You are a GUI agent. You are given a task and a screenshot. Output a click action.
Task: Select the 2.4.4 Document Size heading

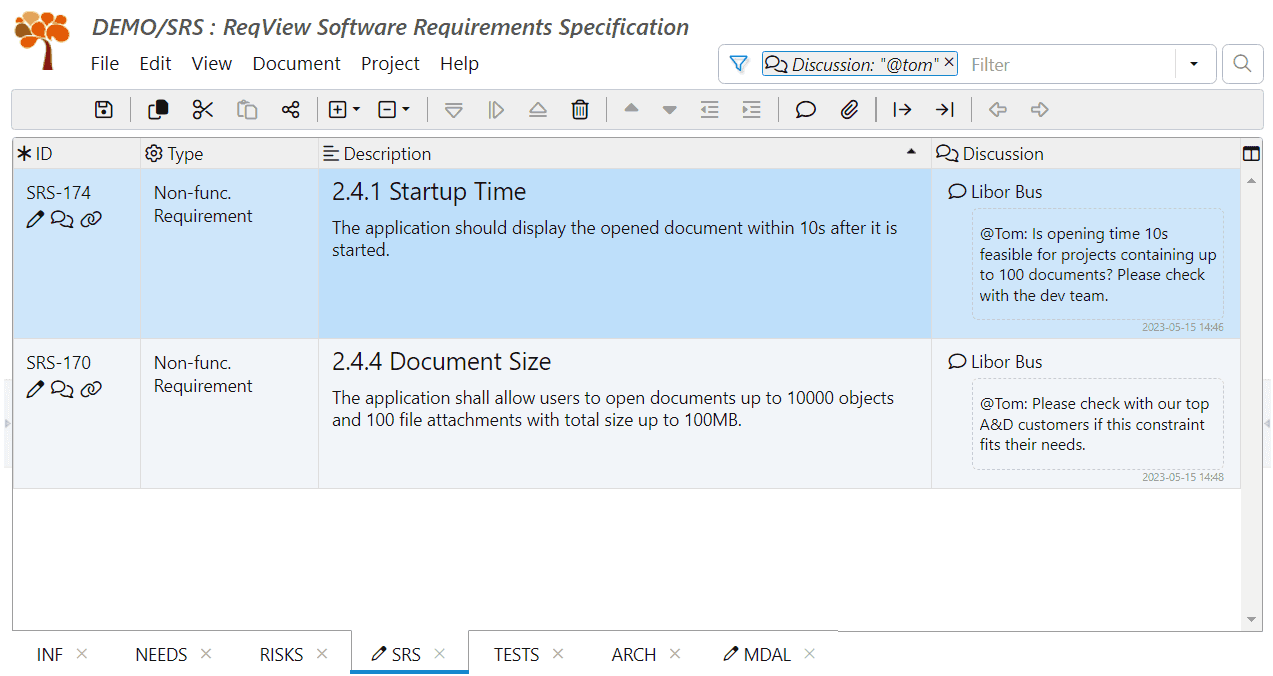441,361
